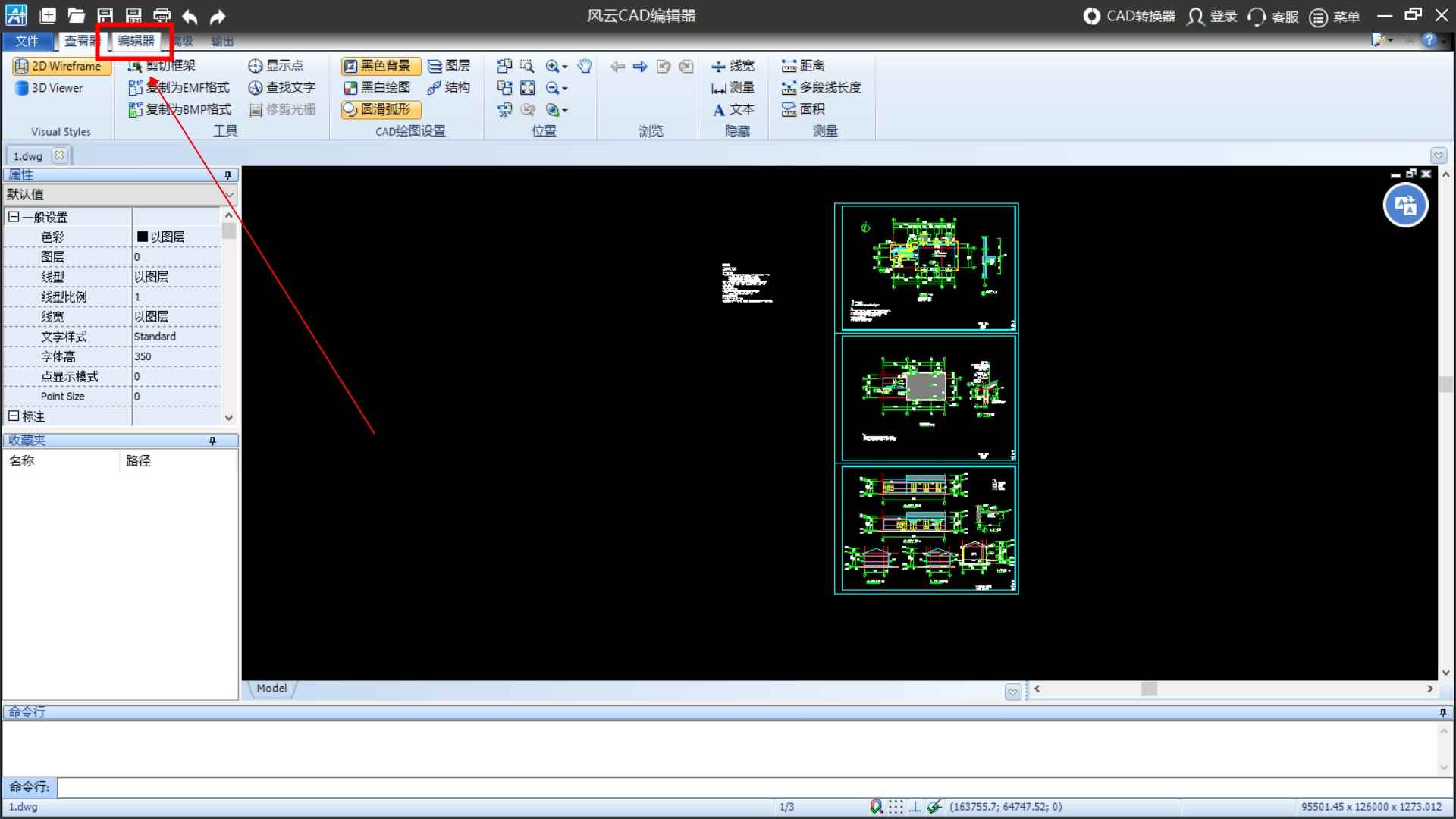The height and width of the screenshot is (819, 1456).
Task: Click the floating translate icon on canvas
Action: (x=1405, y=206)
